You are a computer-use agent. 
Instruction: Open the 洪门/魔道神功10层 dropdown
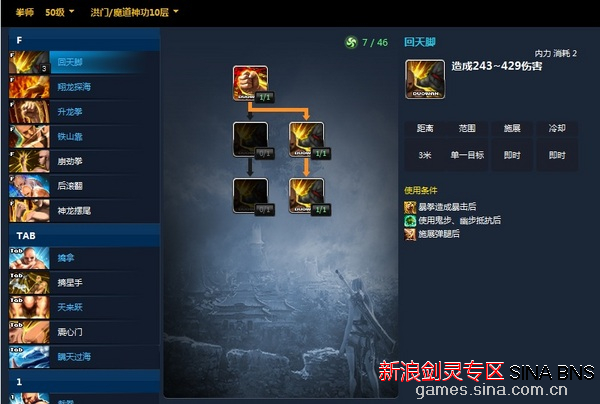tap(134, 12)
